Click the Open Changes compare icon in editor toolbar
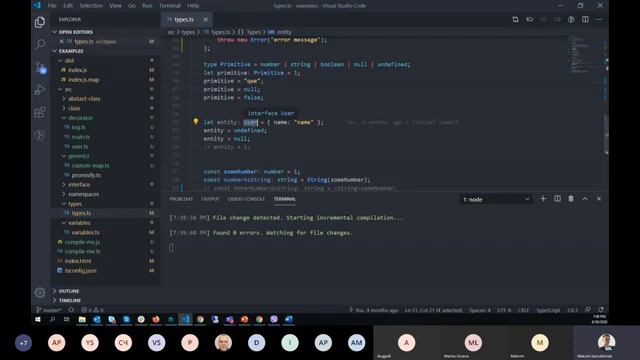The image size is (640, 360). (x=515, y=19)
